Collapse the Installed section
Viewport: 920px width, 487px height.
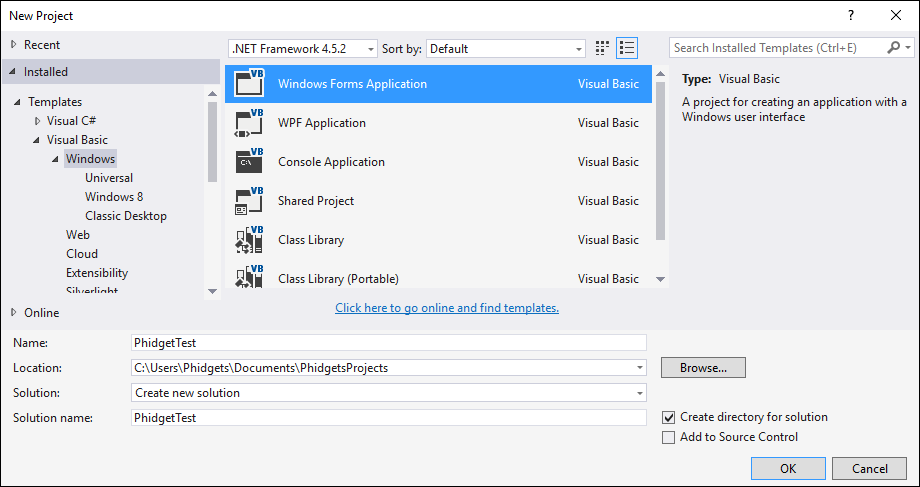point(13,72)
